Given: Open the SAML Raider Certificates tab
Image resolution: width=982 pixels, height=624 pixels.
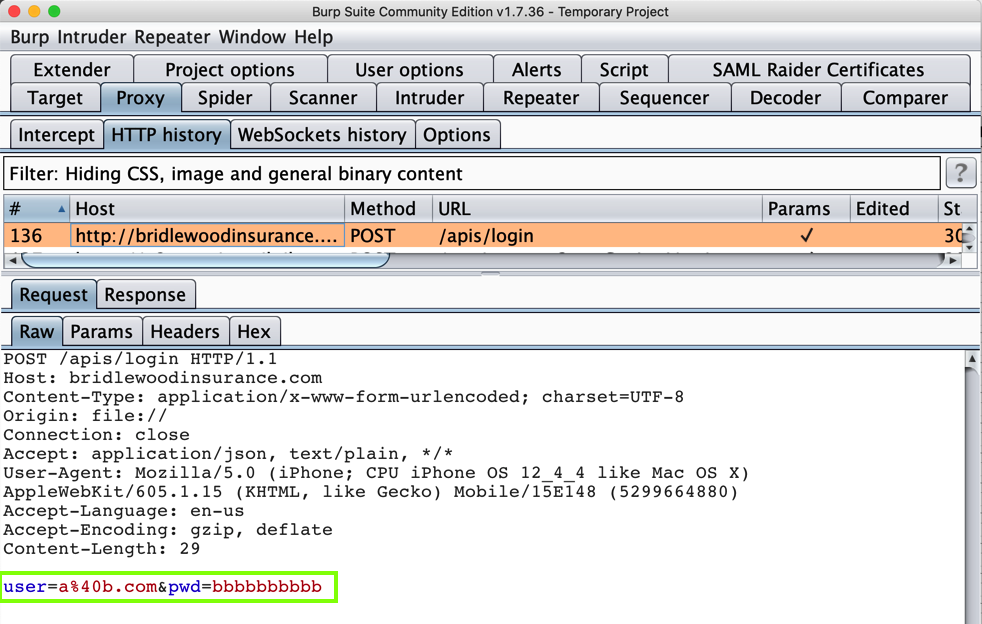Looking at the screenshot, I should point(819,69).
